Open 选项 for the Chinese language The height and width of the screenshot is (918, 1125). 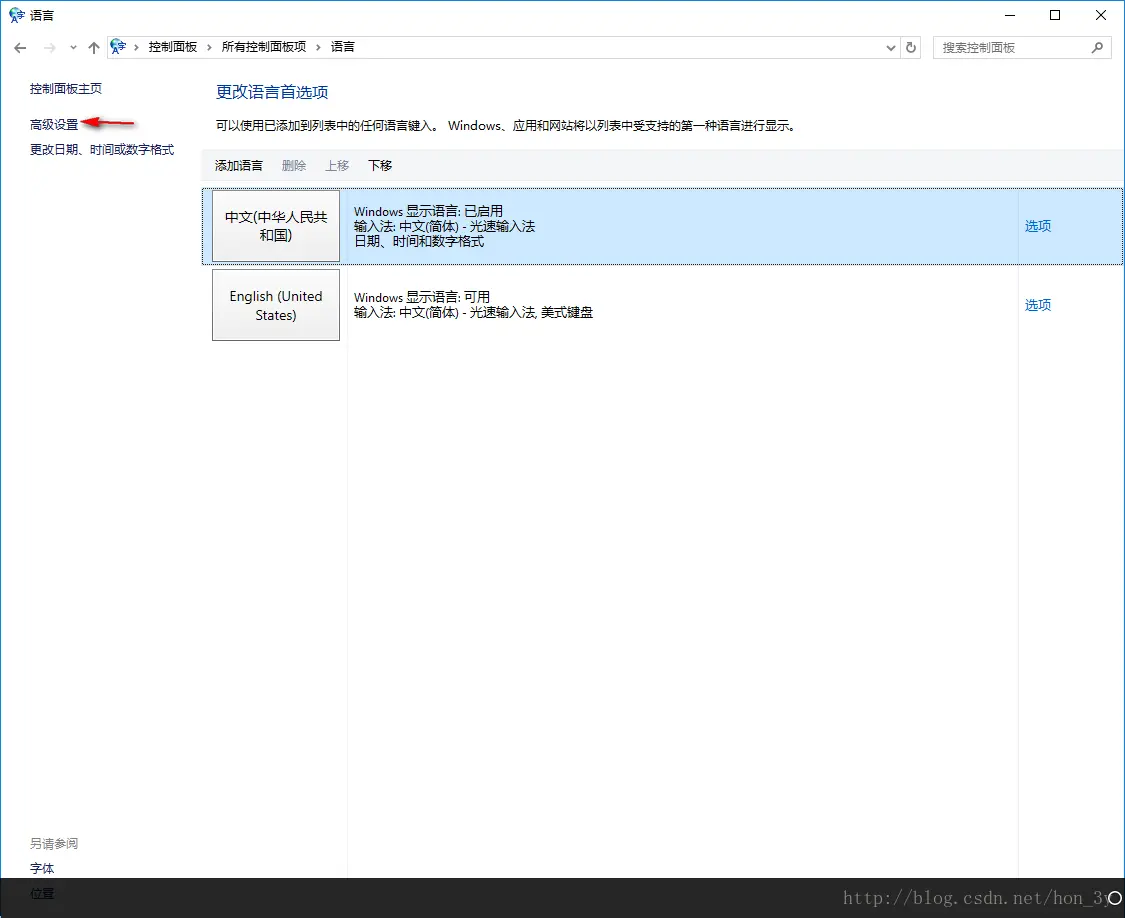point(1037,226)
